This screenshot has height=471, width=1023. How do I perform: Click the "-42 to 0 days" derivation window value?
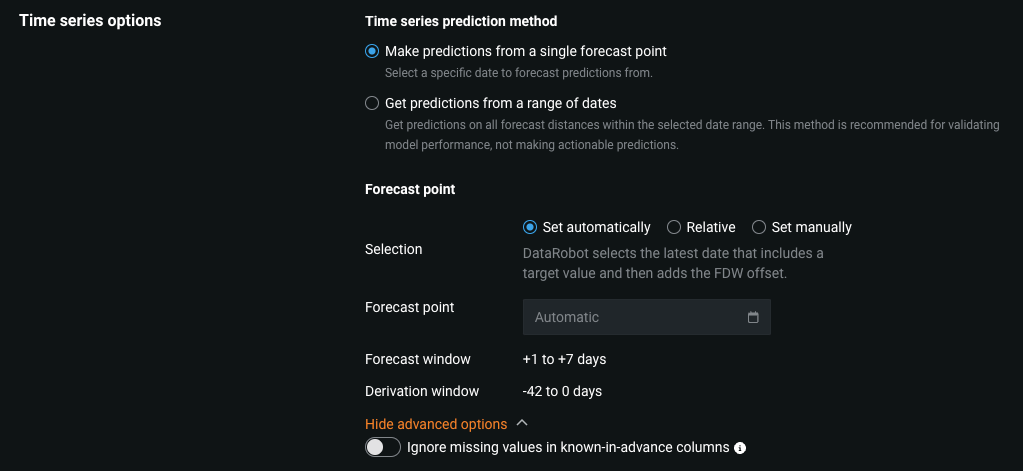562,391
